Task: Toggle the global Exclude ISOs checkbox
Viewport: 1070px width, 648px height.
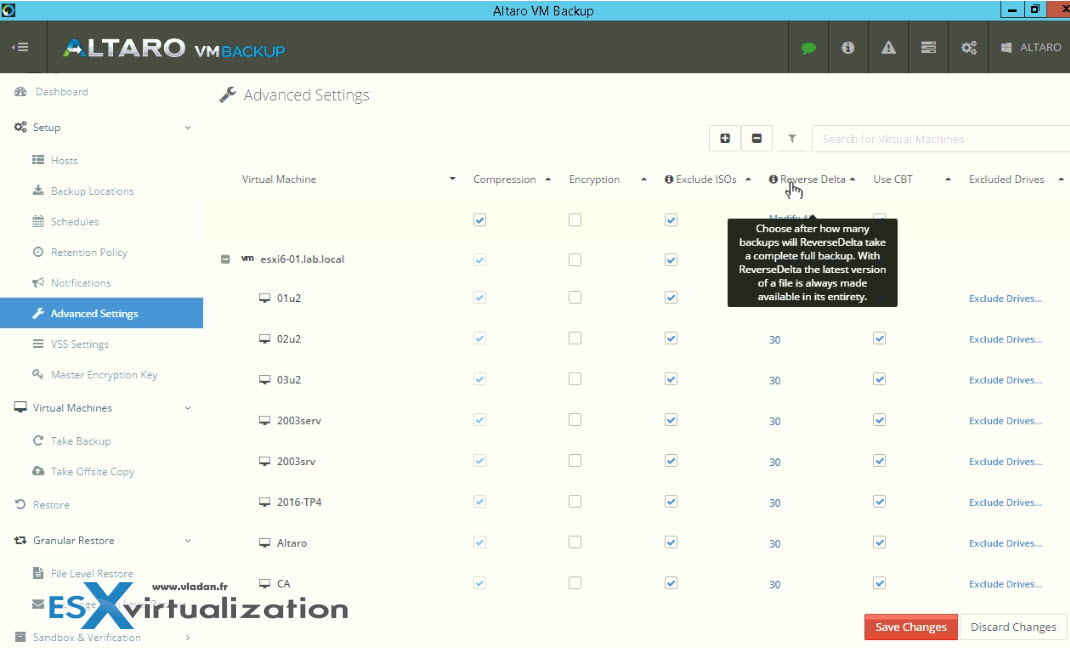Action: pyautogui.click(x=671, y=220)
